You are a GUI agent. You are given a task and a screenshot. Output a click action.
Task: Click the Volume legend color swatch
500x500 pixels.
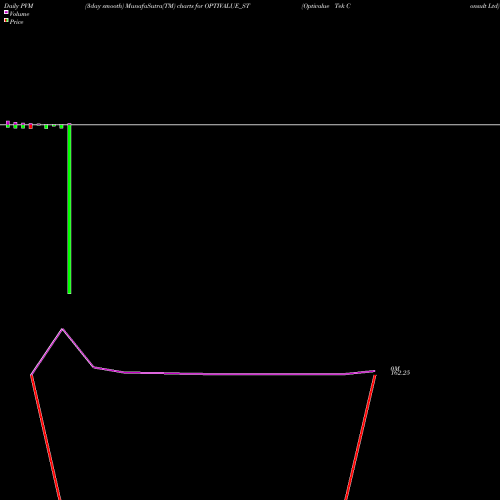tap(6, 13)
